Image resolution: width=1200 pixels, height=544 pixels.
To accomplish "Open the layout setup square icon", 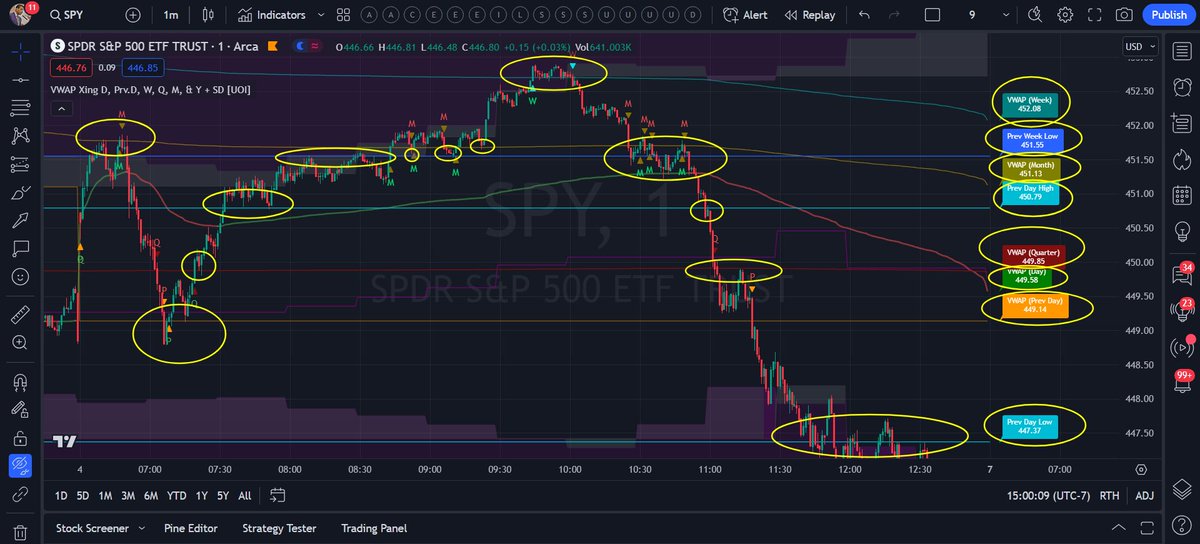I will click(932, 15).
